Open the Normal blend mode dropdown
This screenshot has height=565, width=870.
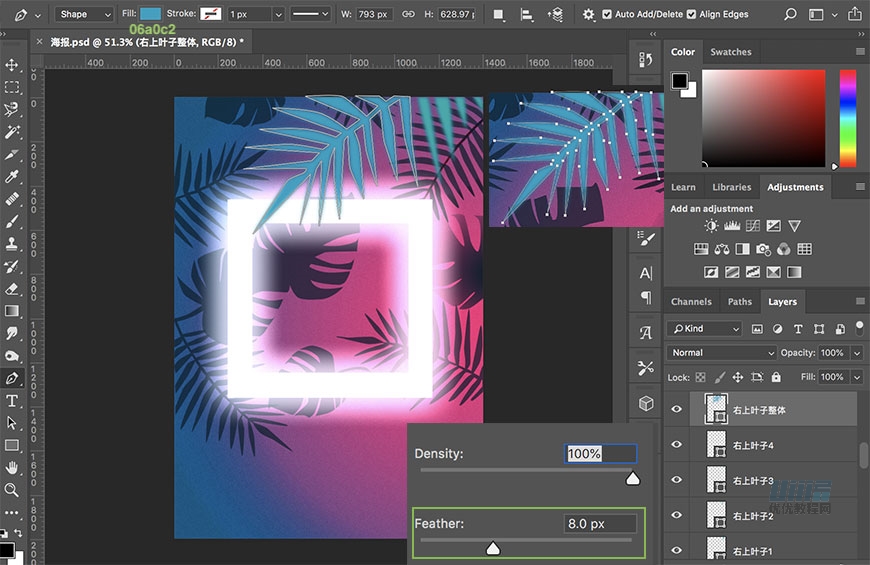722,353
